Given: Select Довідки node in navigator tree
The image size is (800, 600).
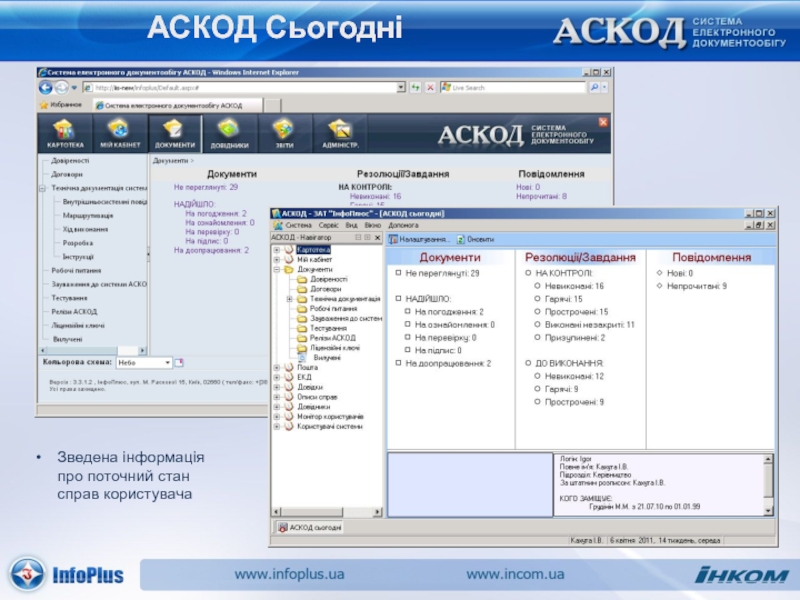Looking at the screenshot, I should [310, 387].
